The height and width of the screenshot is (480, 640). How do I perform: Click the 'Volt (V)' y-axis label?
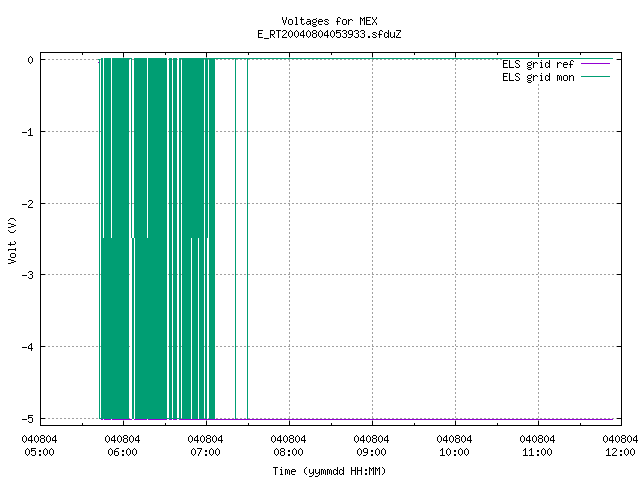[x=12, y=240]
